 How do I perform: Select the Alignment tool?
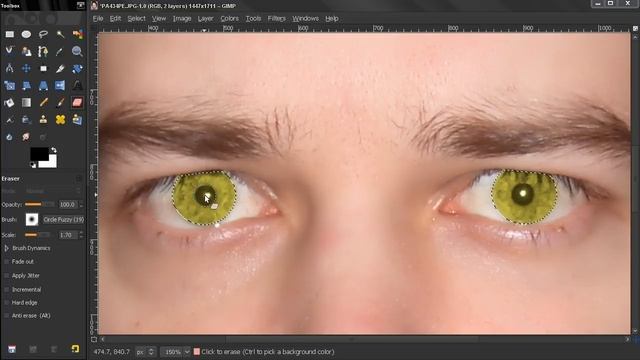pos(43,68)
